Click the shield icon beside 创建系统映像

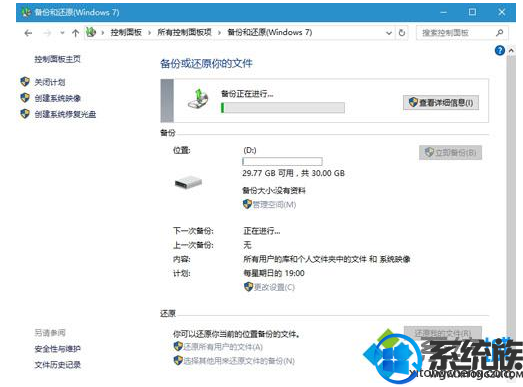[x=25, y=98]
